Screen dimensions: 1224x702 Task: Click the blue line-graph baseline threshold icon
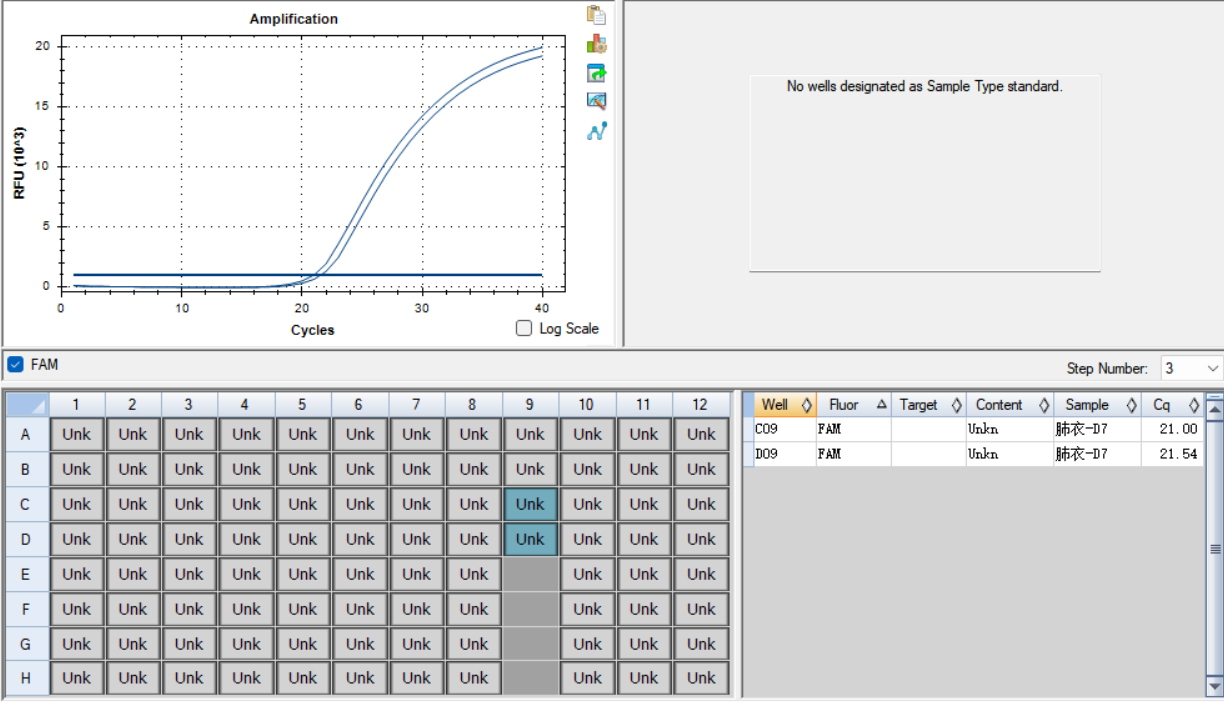click(597, 131)
